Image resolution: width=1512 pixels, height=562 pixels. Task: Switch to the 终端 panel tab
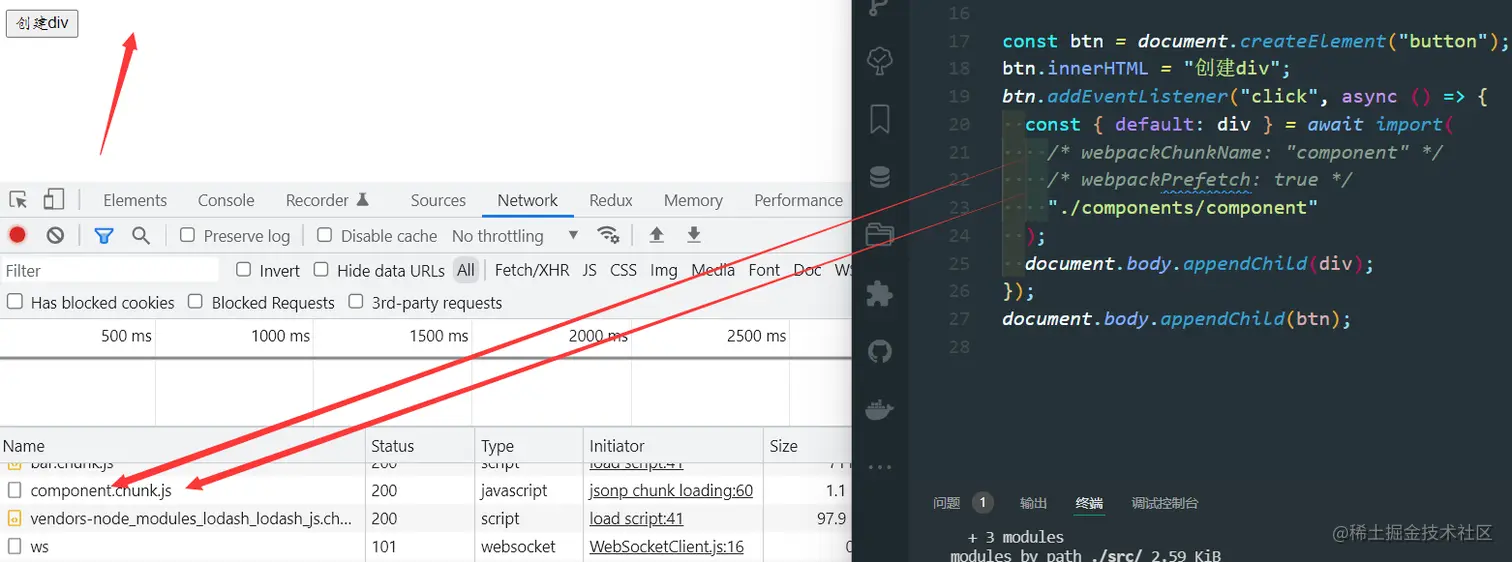[x=1090, y=503]
